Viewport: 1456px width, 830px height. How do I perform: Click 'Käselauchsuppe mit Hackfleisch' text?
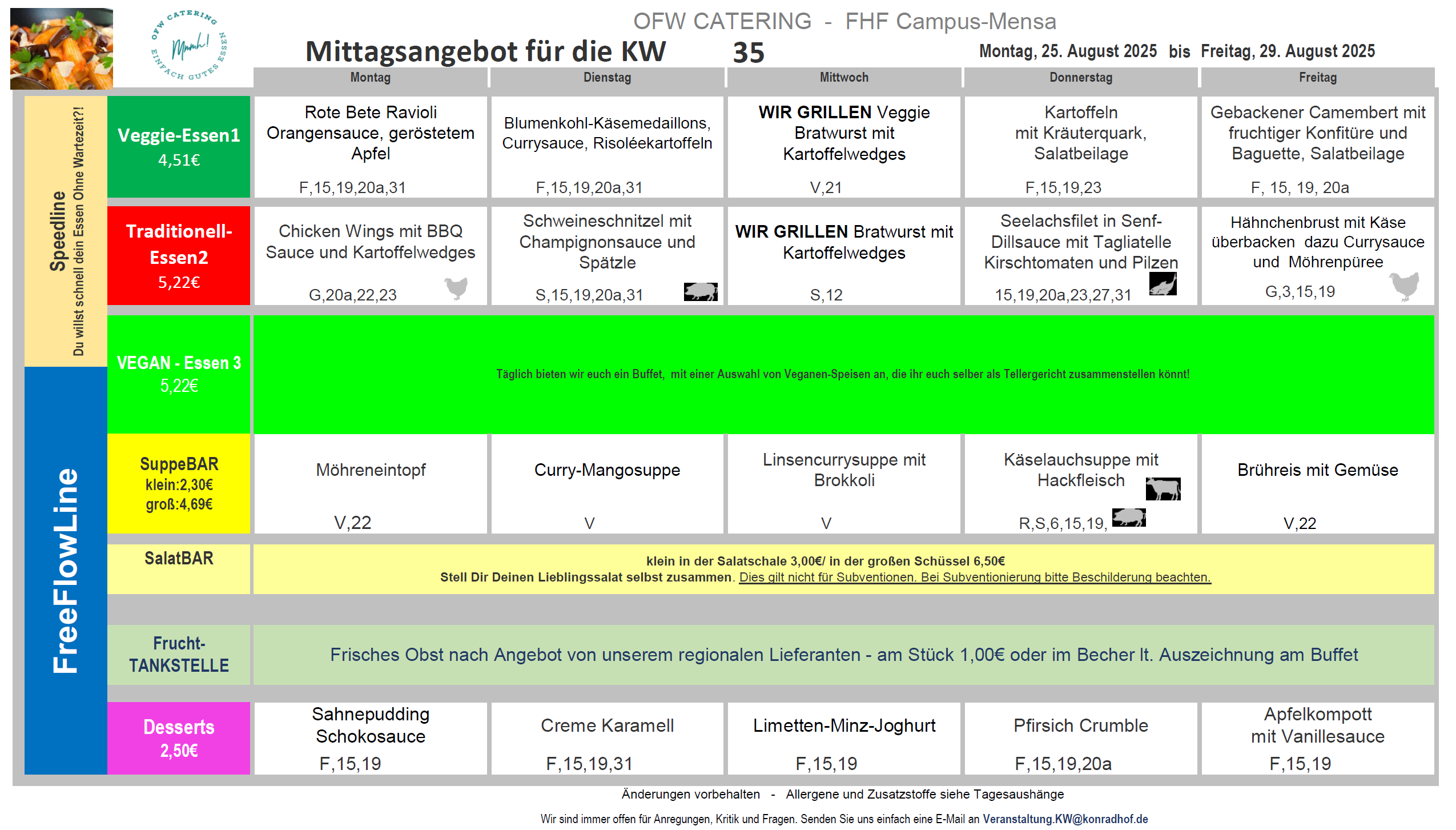pyautogui.click(x=1081, y=470)
